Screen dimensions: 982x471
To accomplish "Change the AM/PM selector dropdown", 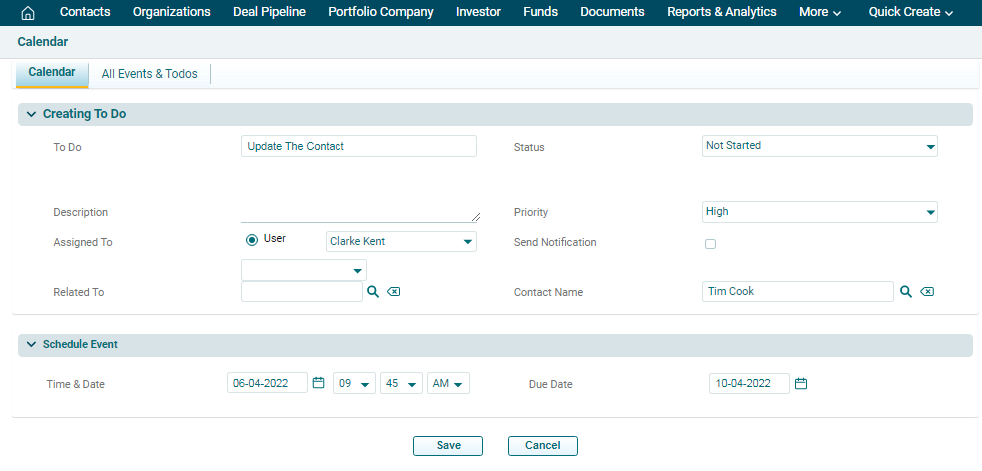I will click(448, 384).
